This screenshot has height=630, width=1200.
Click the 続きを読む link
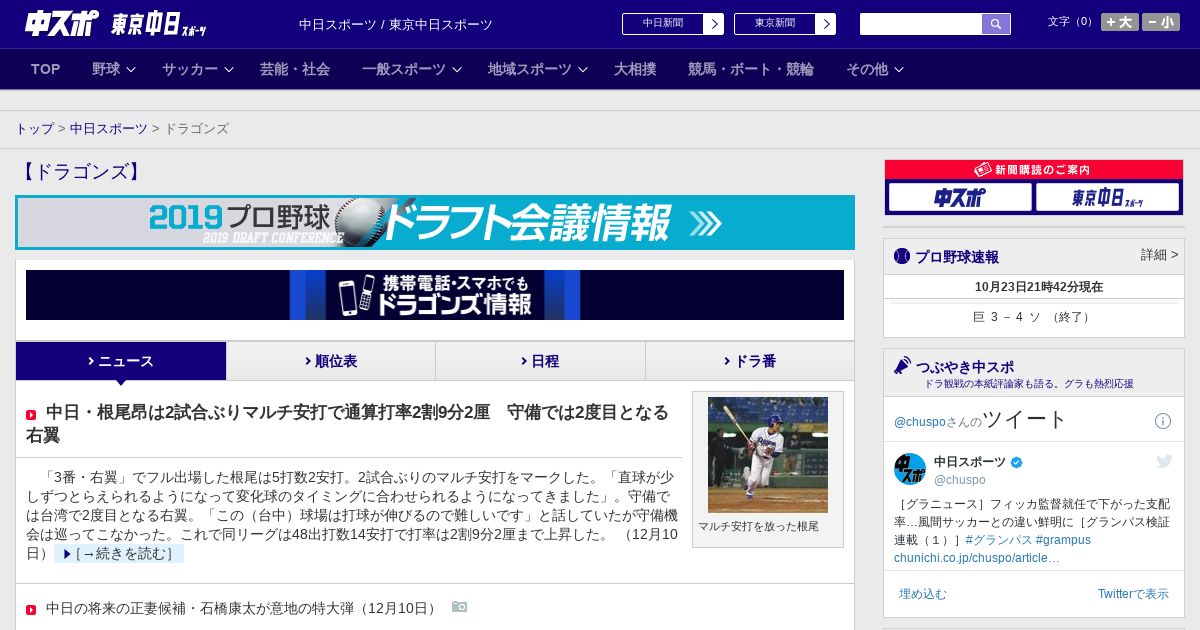(x=119, y=554)
